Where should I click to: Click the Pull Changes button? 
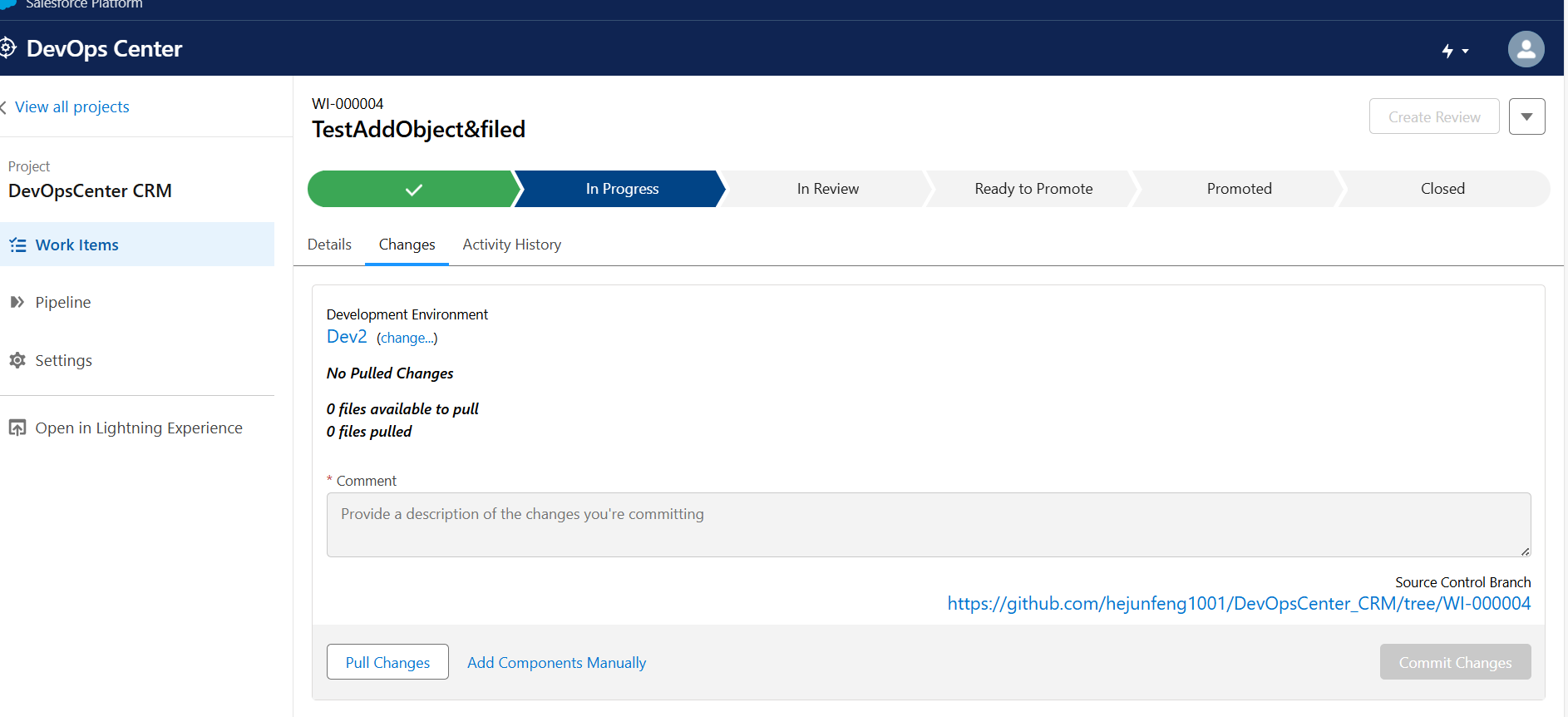pos(387,662)
